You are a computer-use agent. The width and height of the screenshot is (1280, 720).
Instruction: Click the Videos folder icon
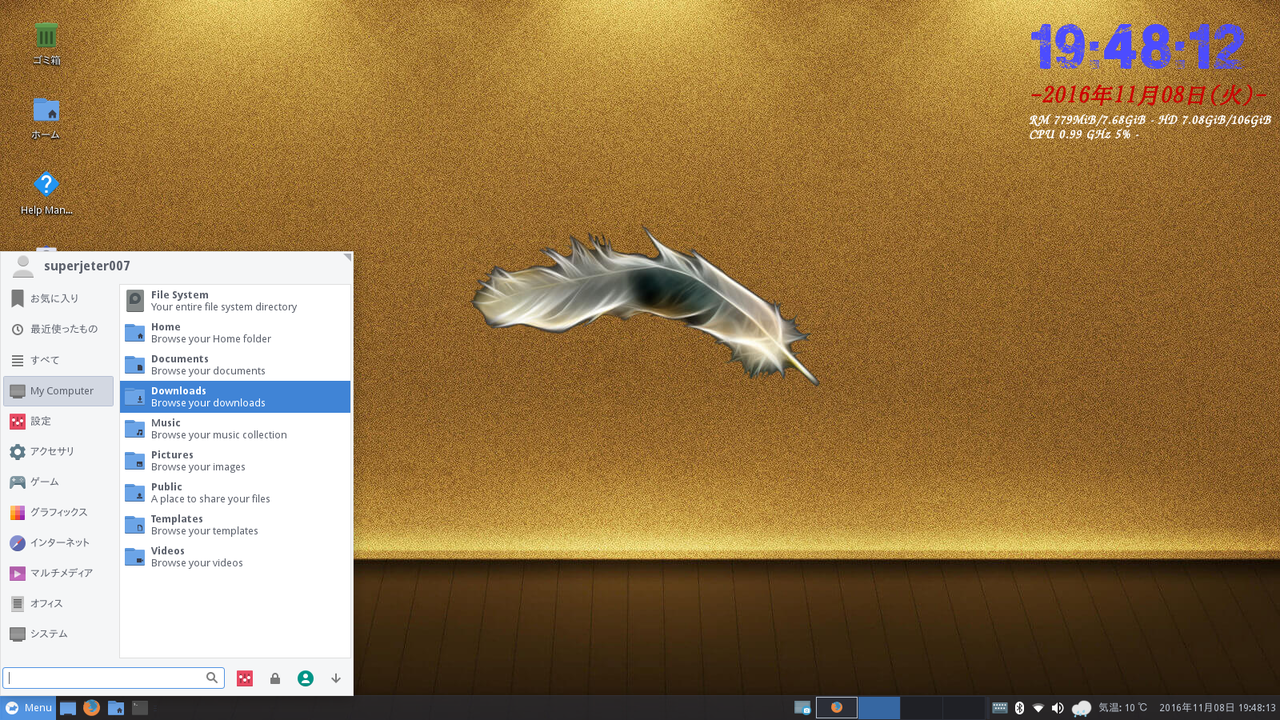point(135,557)
